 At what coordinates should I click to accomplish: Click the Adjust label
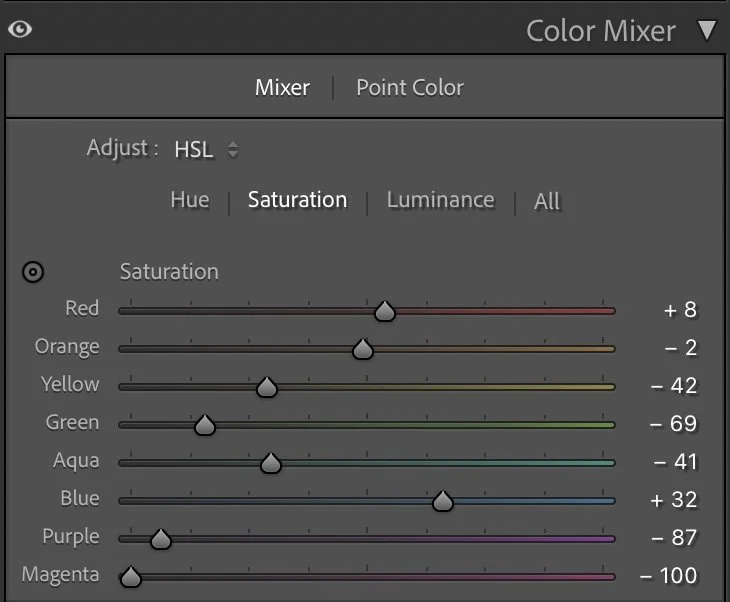[x=122, y=149]
